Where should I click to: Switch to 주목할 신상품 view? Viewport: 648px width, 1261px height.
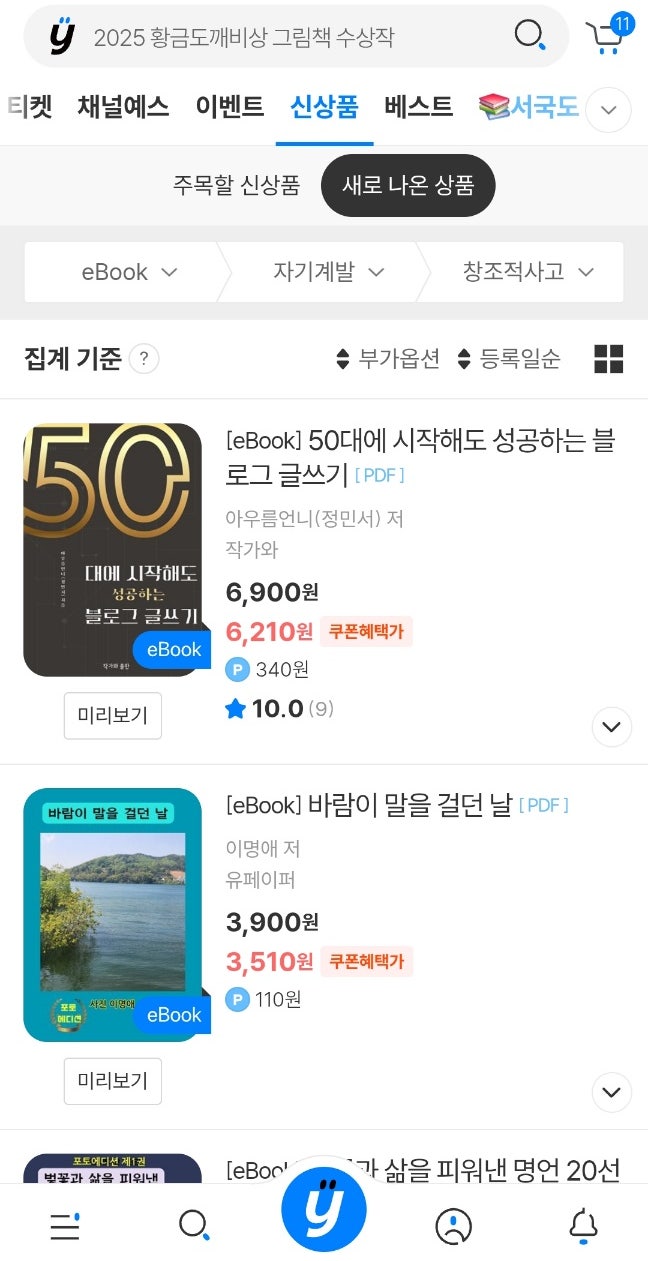(x=236, y=185)
